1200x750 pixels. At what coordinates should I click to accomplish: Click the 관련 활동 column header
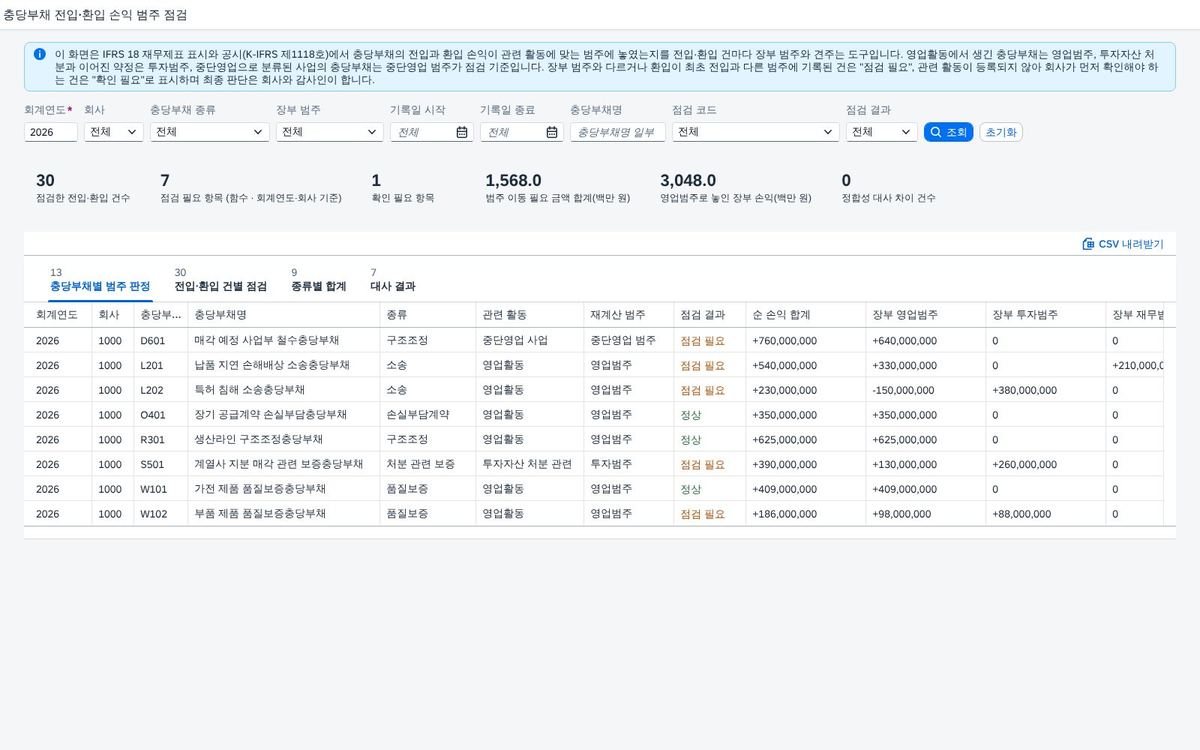click(x=529, y=315)
